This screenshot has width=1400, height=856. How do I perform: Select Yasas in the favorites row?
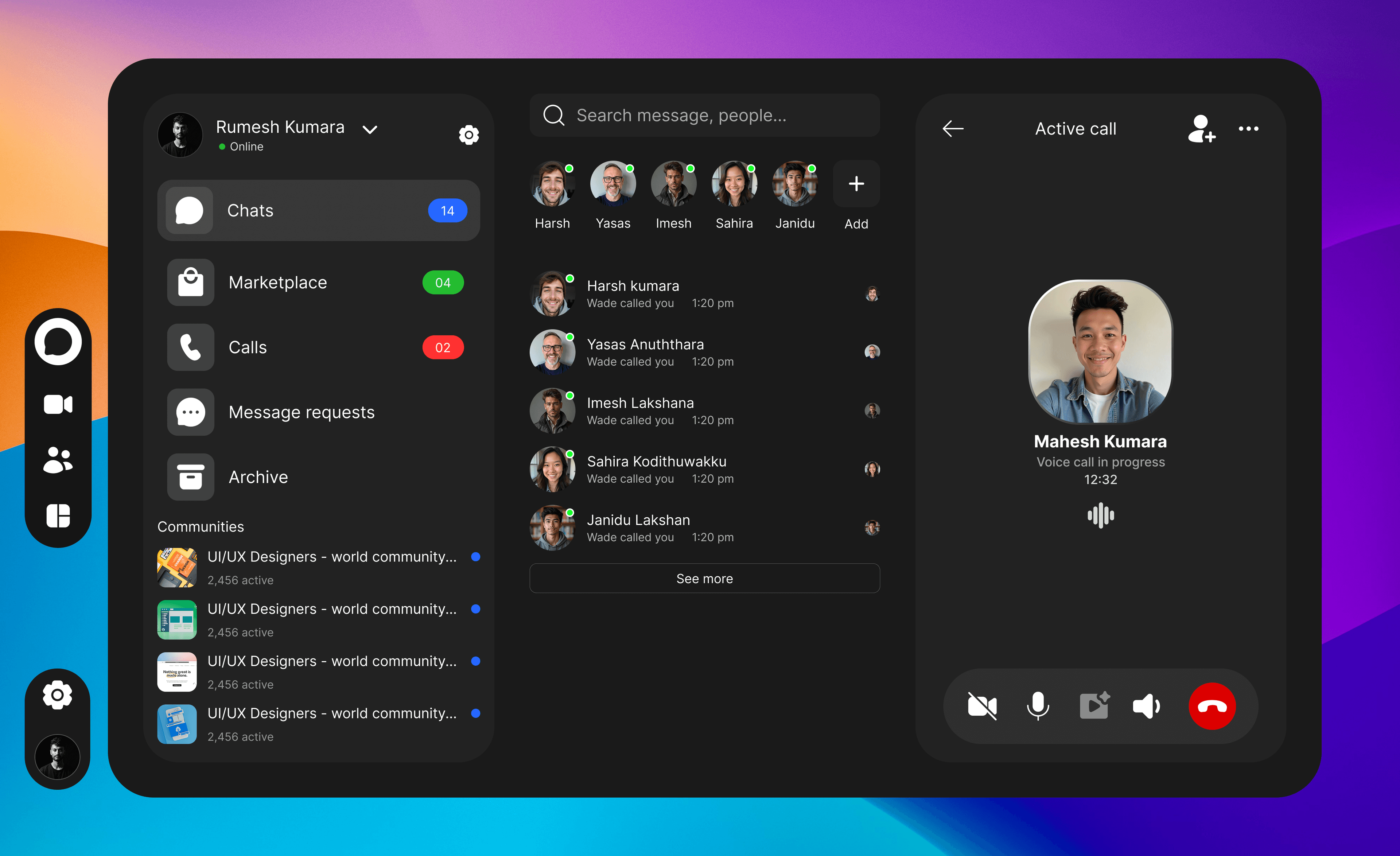(x=613, y=195)
